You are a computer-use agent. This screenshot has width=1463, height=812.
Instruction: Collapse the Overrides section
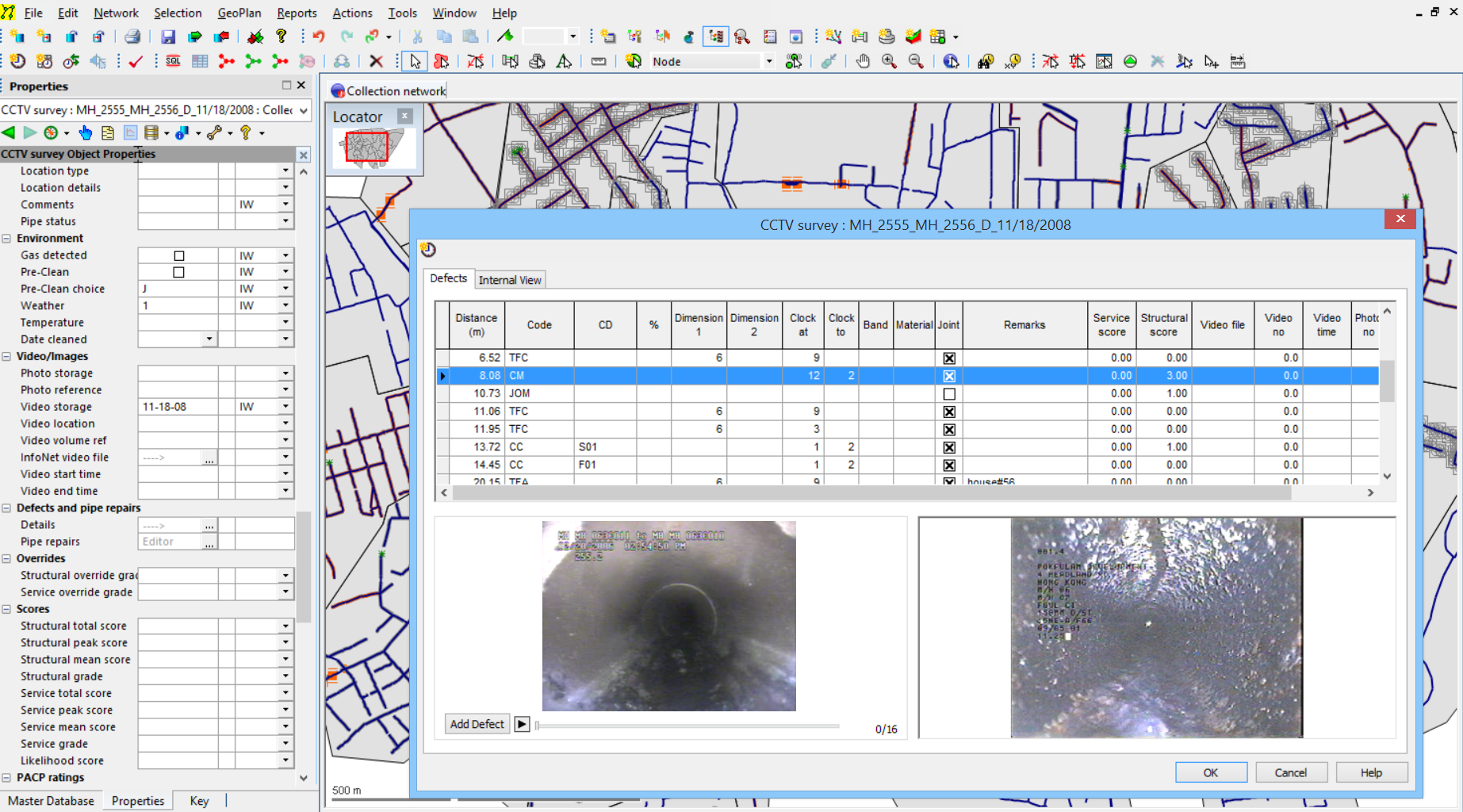[x=6, y=558]
